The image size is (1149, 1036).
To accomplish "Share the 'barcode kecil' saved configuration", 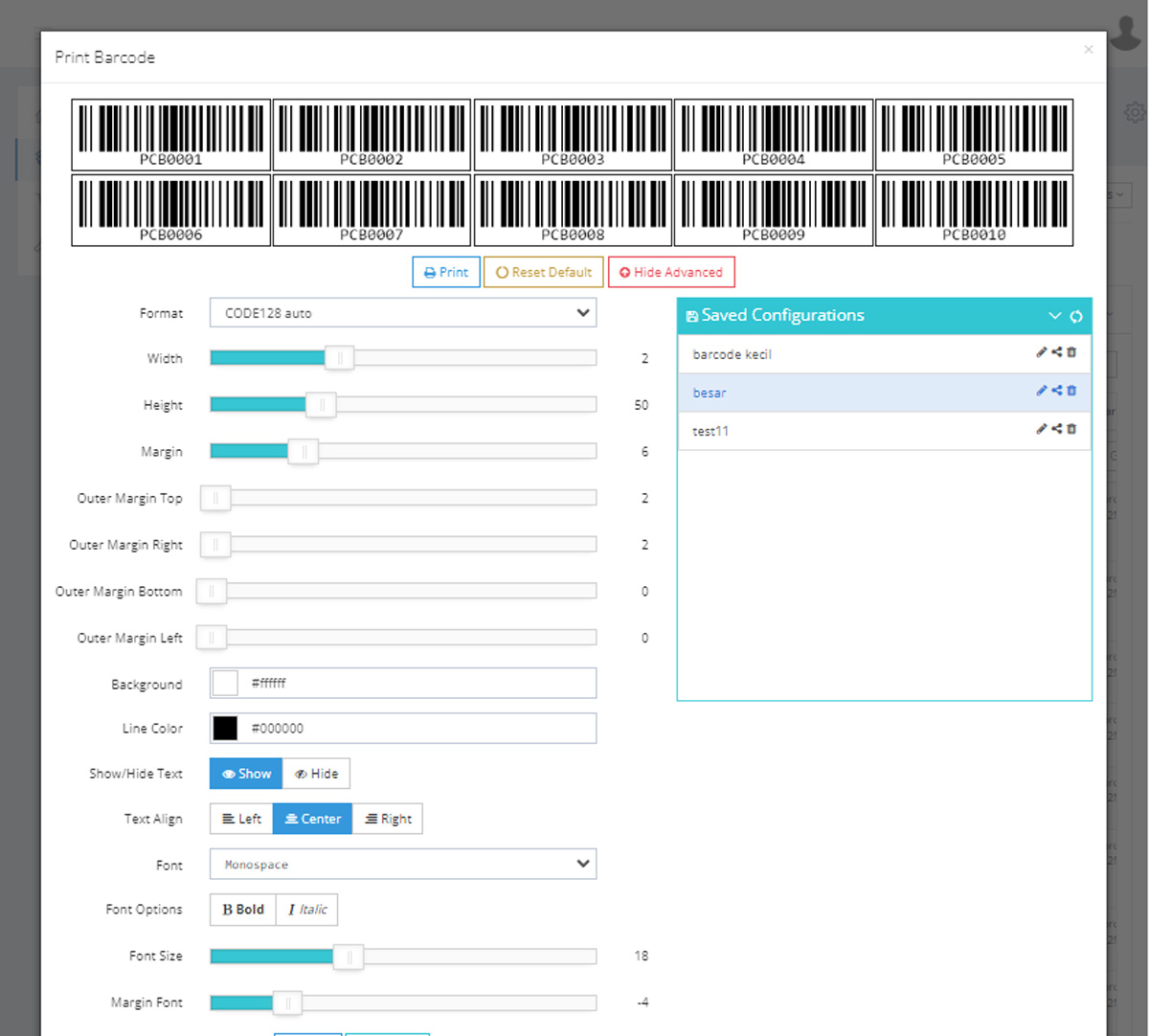I will [x=1057, y=352].
